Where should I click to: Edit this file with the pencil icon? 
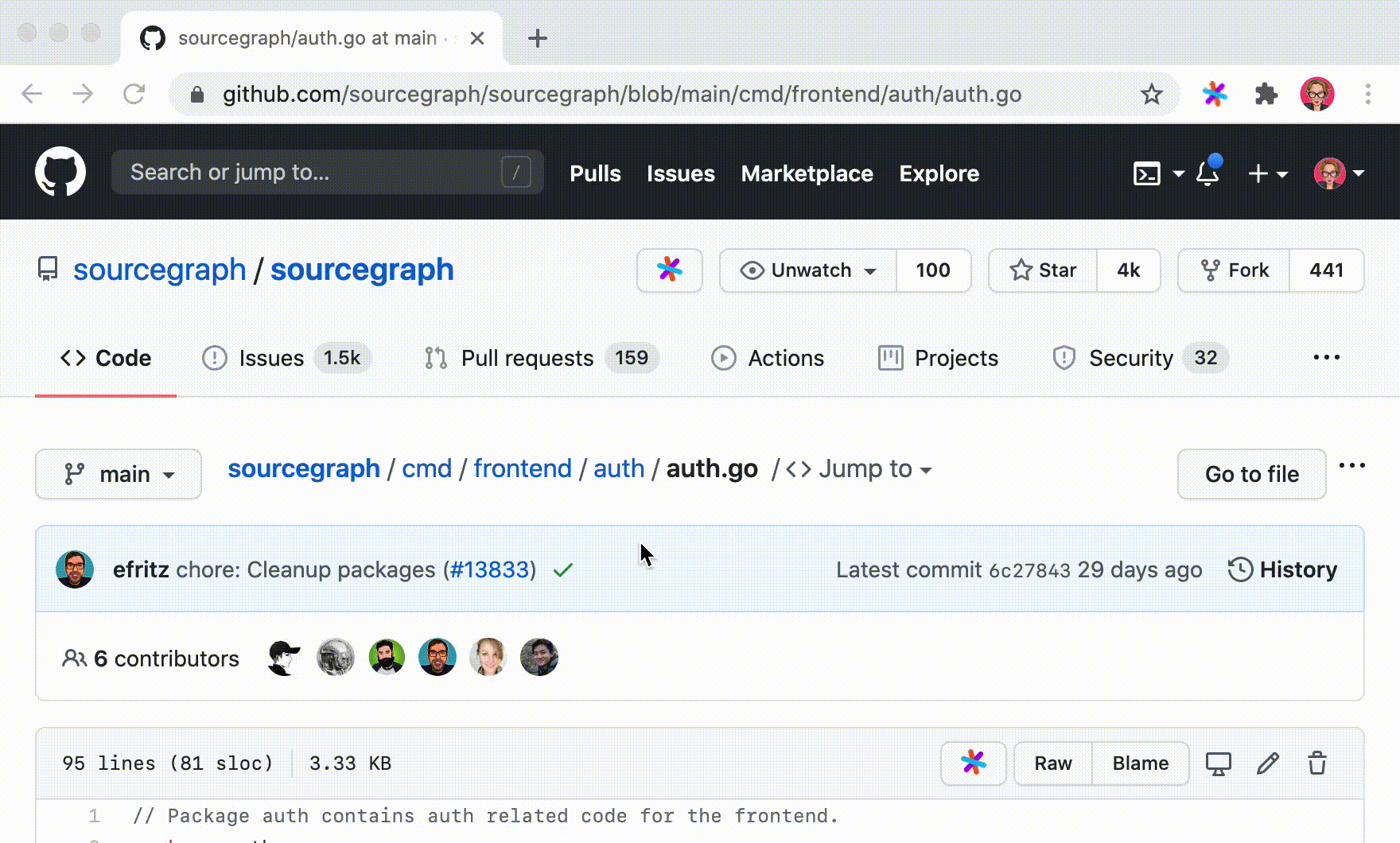tap(1268, 763)
